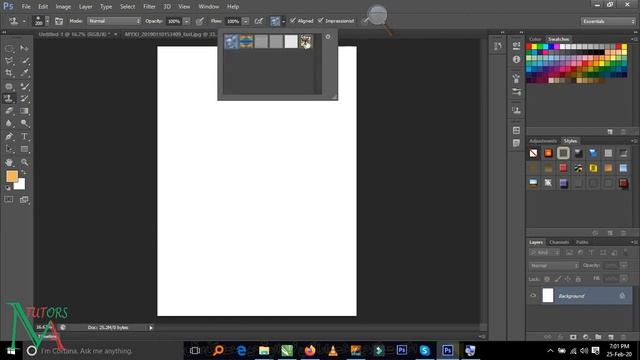Toggle Quick Mask mode

(x=9, y=200)
